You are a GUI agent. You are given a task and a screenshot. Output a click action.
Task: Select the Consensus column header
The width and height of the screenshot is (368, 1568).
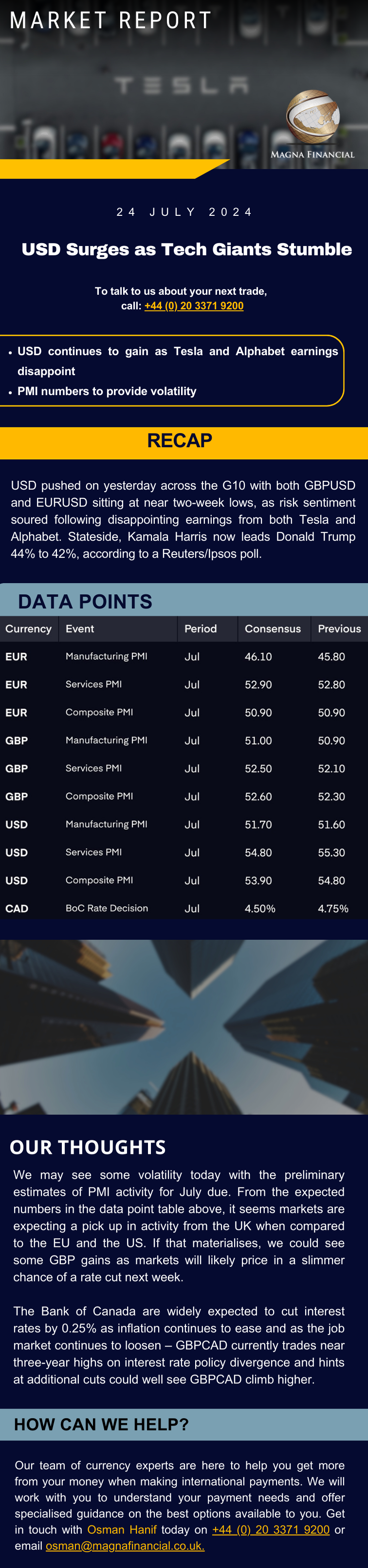(273, 629)
